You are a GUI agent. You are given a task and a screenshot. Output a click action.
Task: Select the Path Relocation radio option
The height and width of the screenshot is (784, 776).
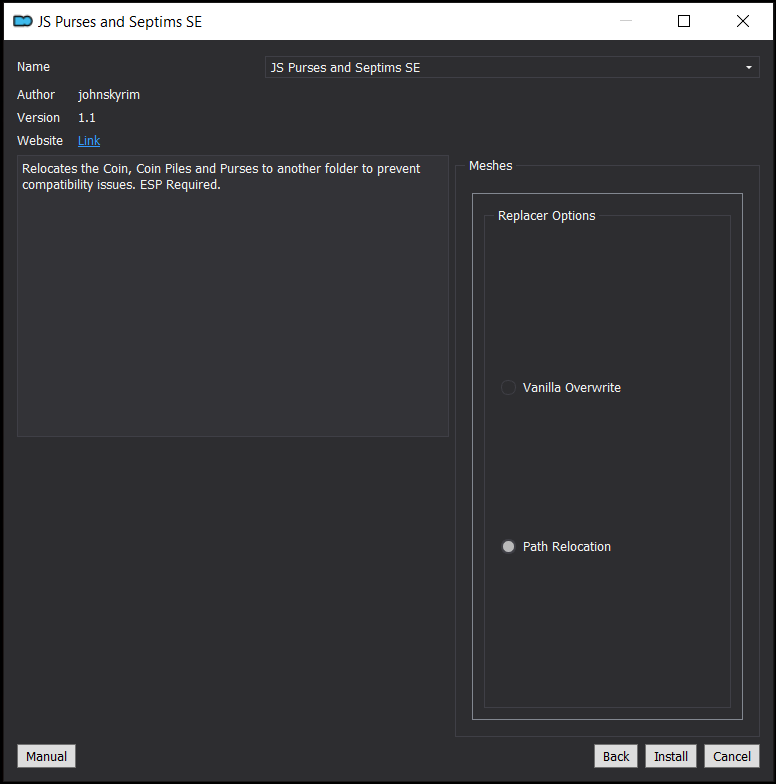pos(508,546)
